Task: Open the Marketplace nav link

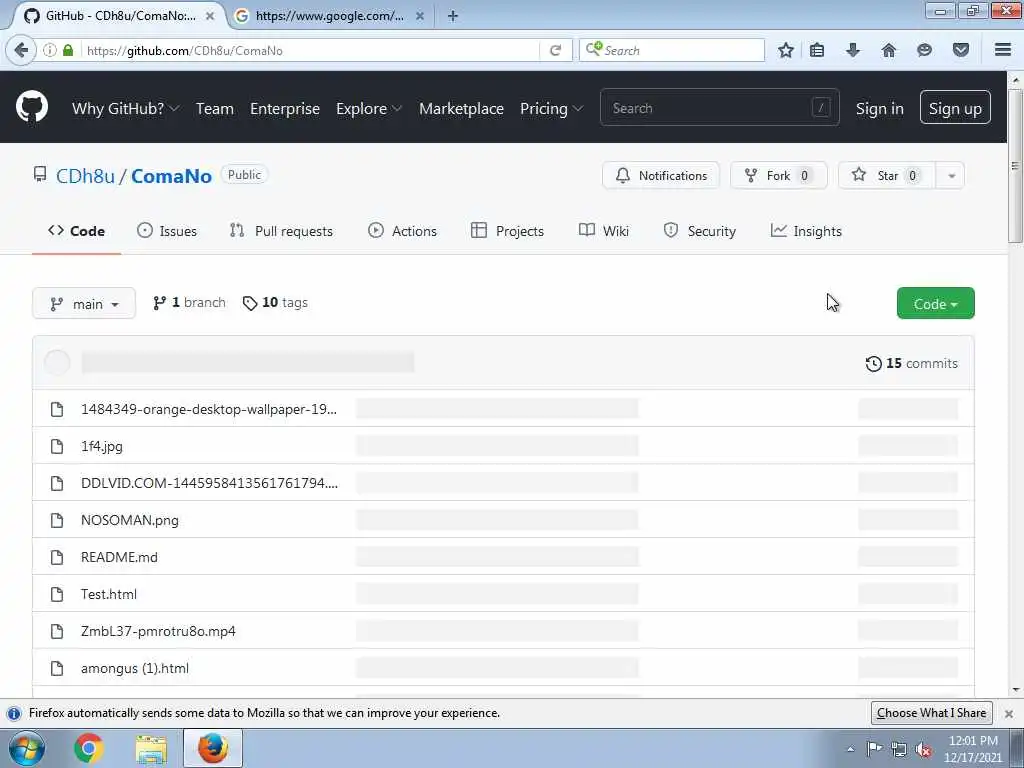Action: 461,108
